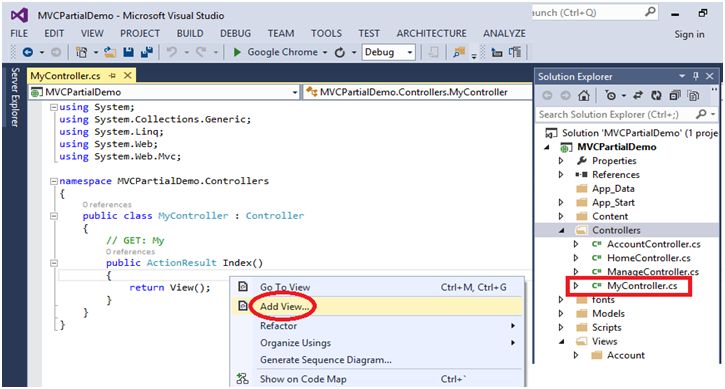Image resolution: width=725 pixels, height=389 pixels.
Task: Toggle auto-hide pin on Solution Explorer
Action: click(x=696, y=76)
